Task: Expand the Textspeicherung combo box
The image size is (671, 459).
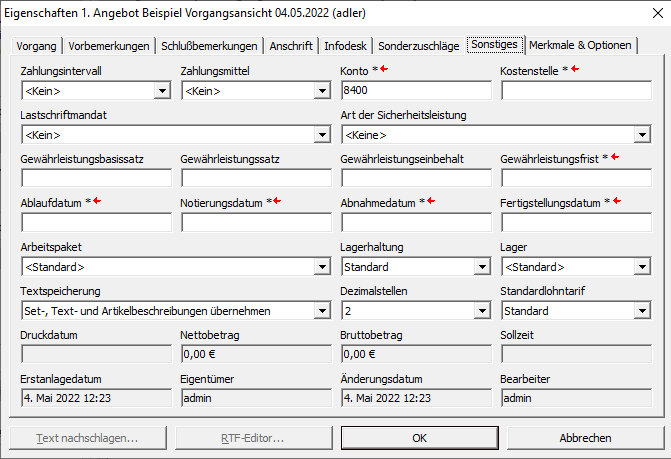Action: tap(322, 311)
